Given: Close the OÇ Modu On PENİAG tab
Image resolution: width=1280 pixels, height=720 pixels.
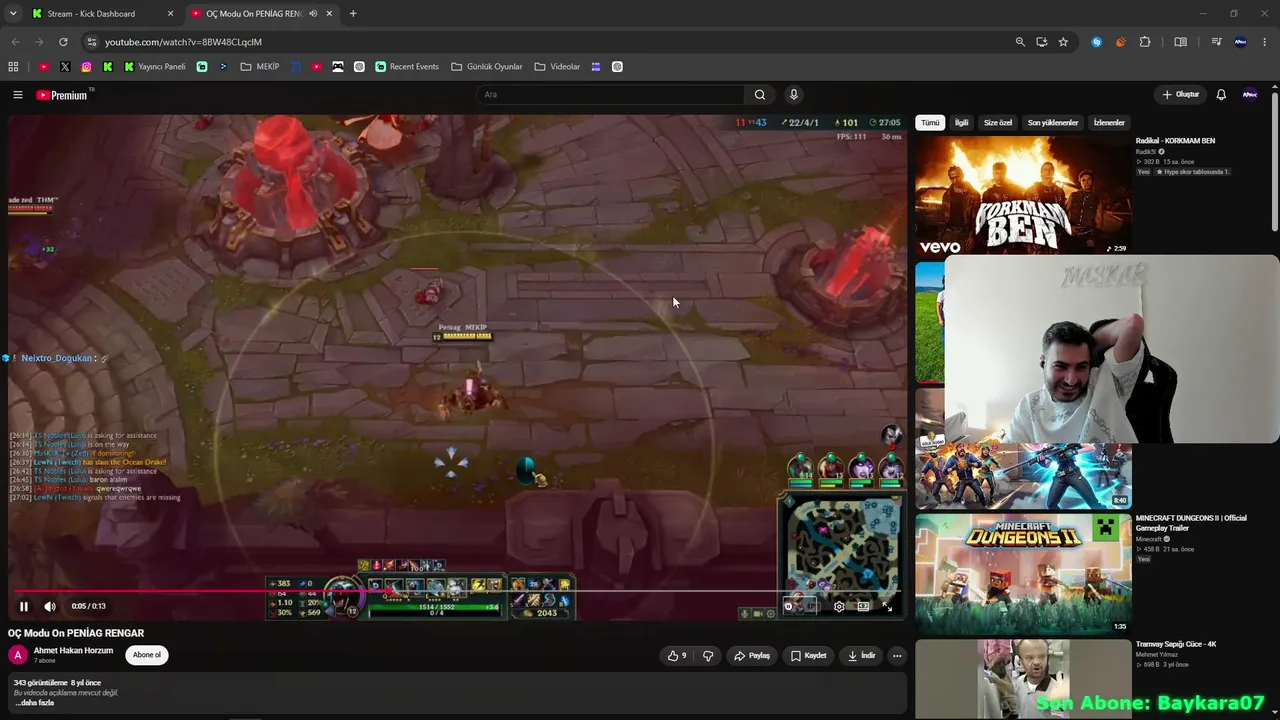Looking at the screenshot, I should point(329,14).
